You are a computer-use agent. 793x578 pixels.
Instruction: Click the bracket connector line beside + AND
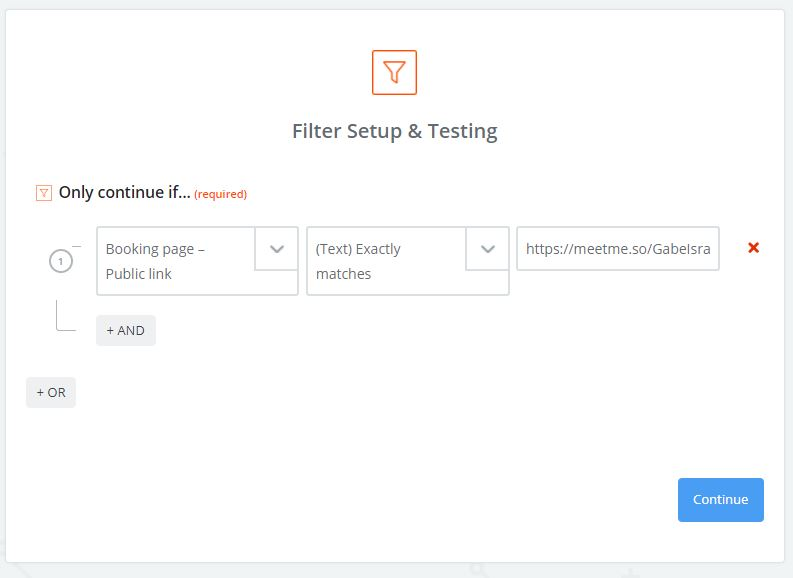click(x=62, y=320)
